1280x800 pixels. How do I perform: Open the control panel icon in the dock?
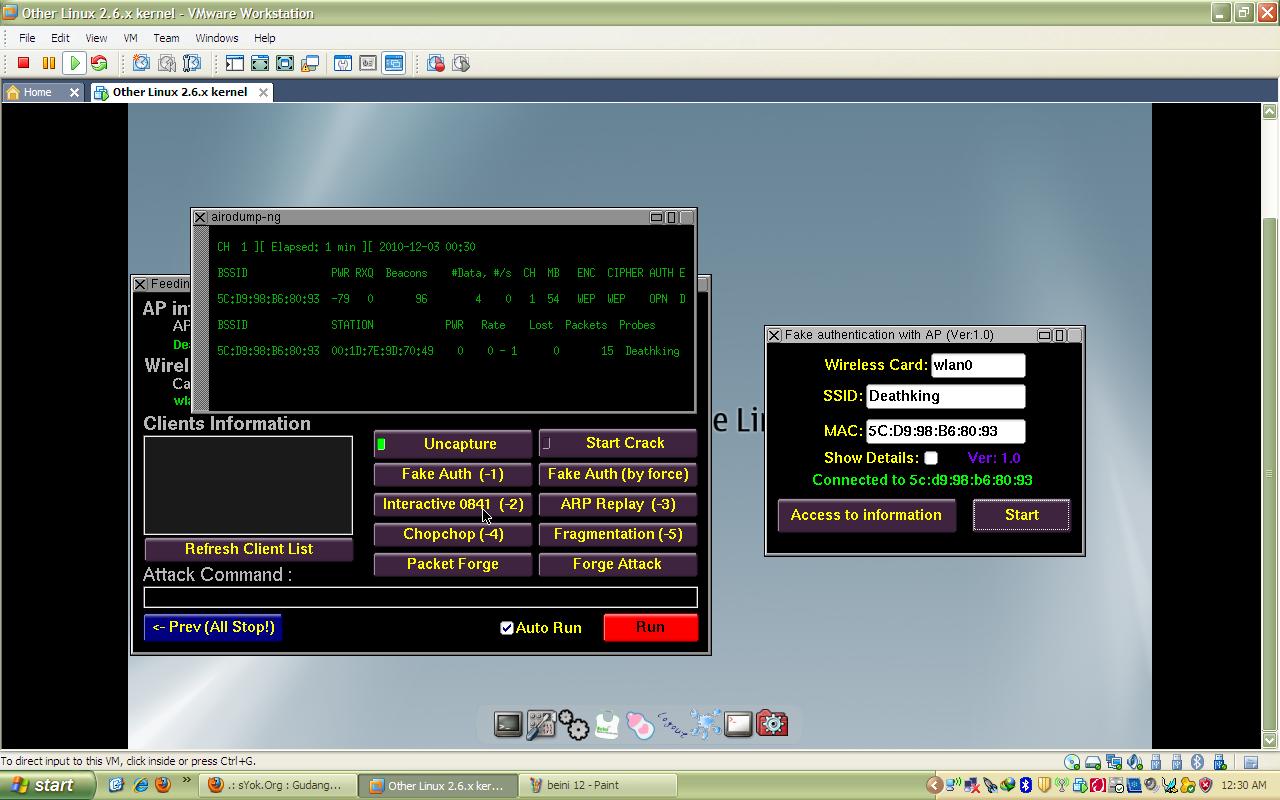click(541, 723)
